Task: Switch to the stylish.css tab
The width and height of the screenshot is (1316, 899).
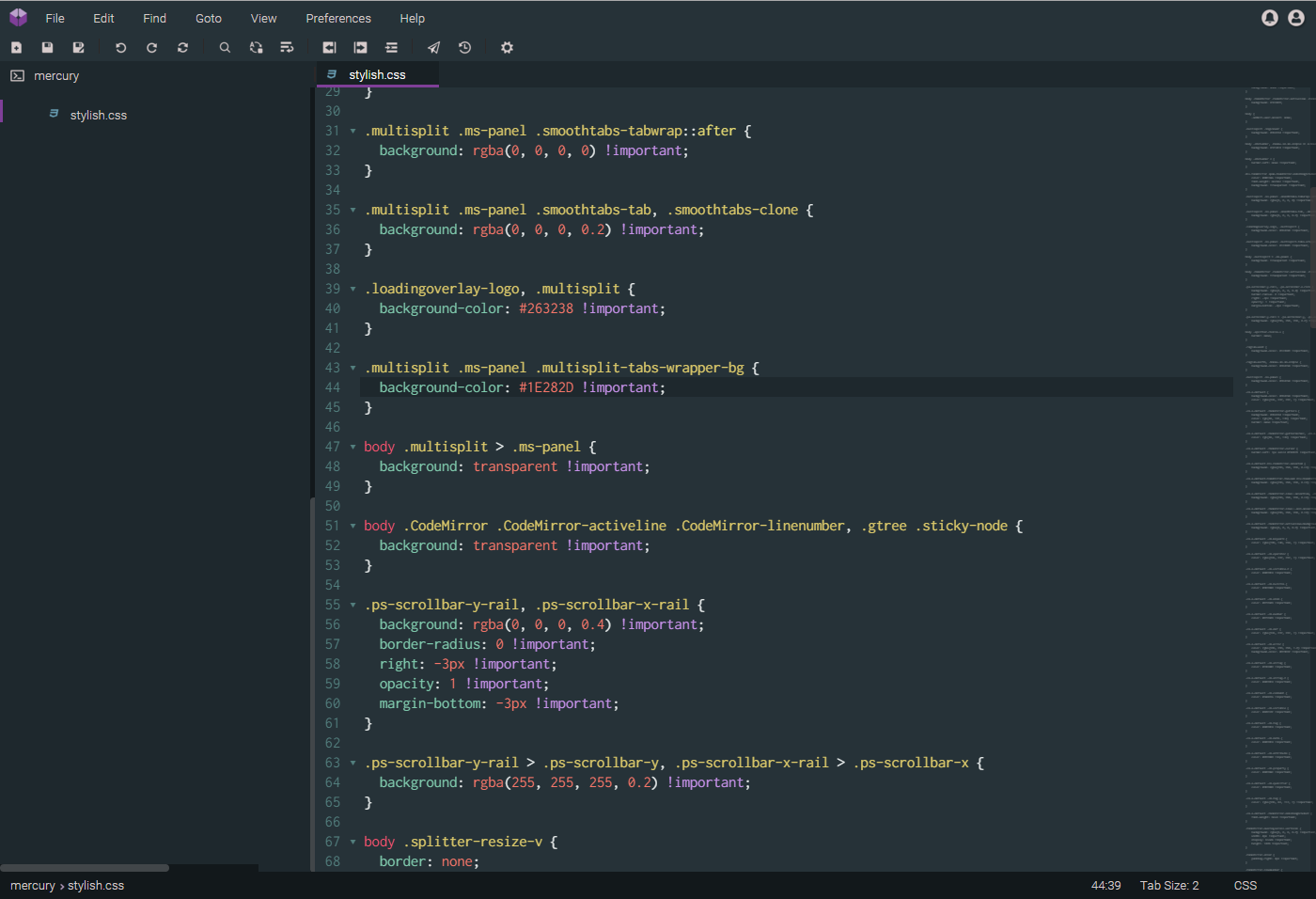Action: pos(377,74)
